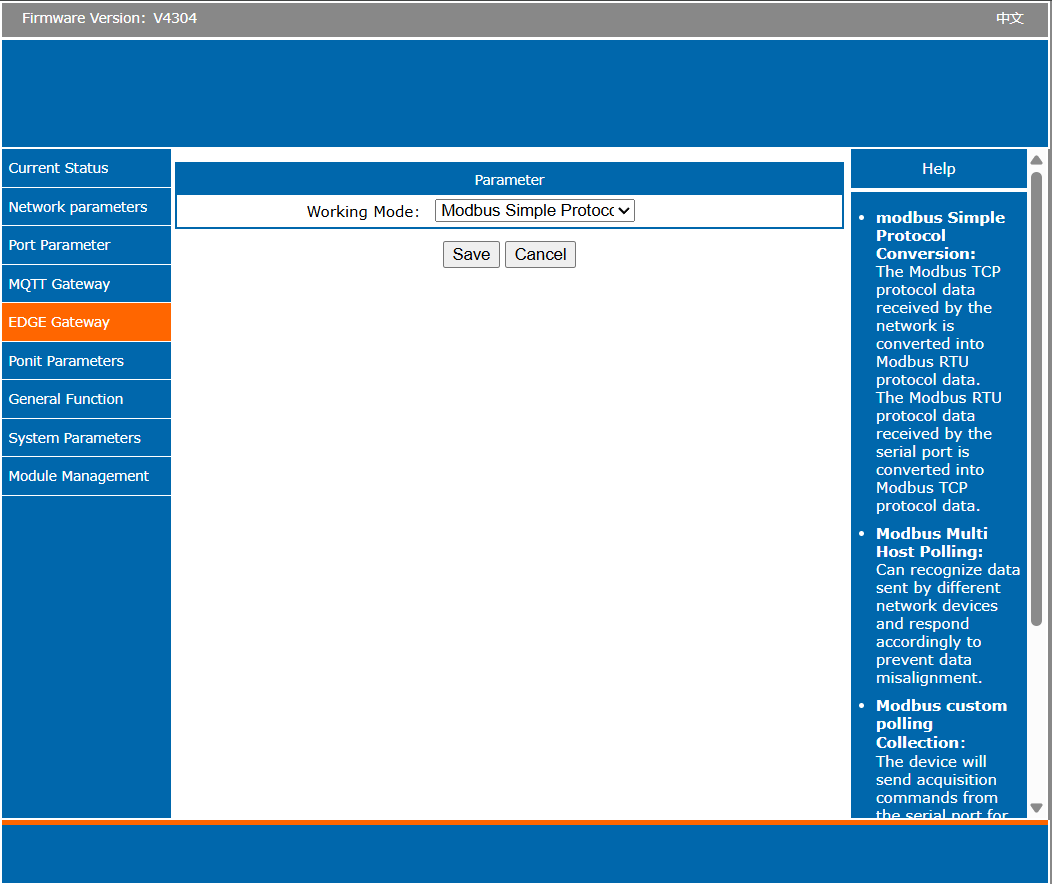Click the highlighted EDGE Gateway item
Viewport: 1052px width, 884px height.
point(60,322)
